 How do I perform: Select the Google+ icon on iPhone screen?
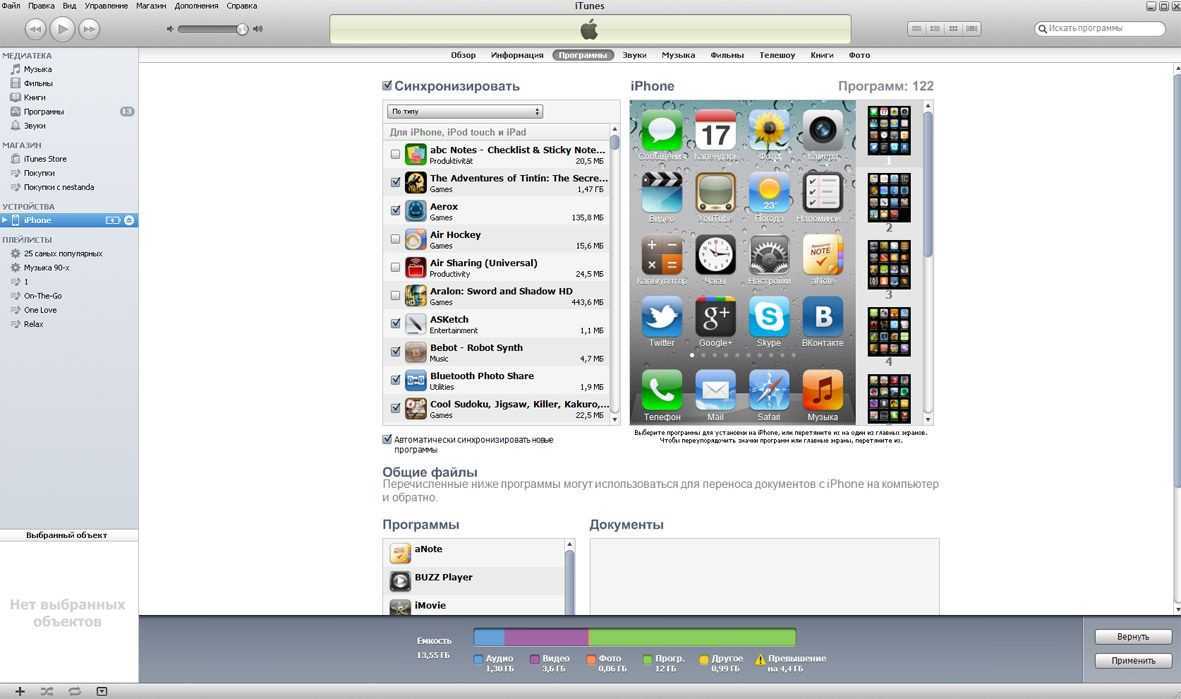point(716,316)
